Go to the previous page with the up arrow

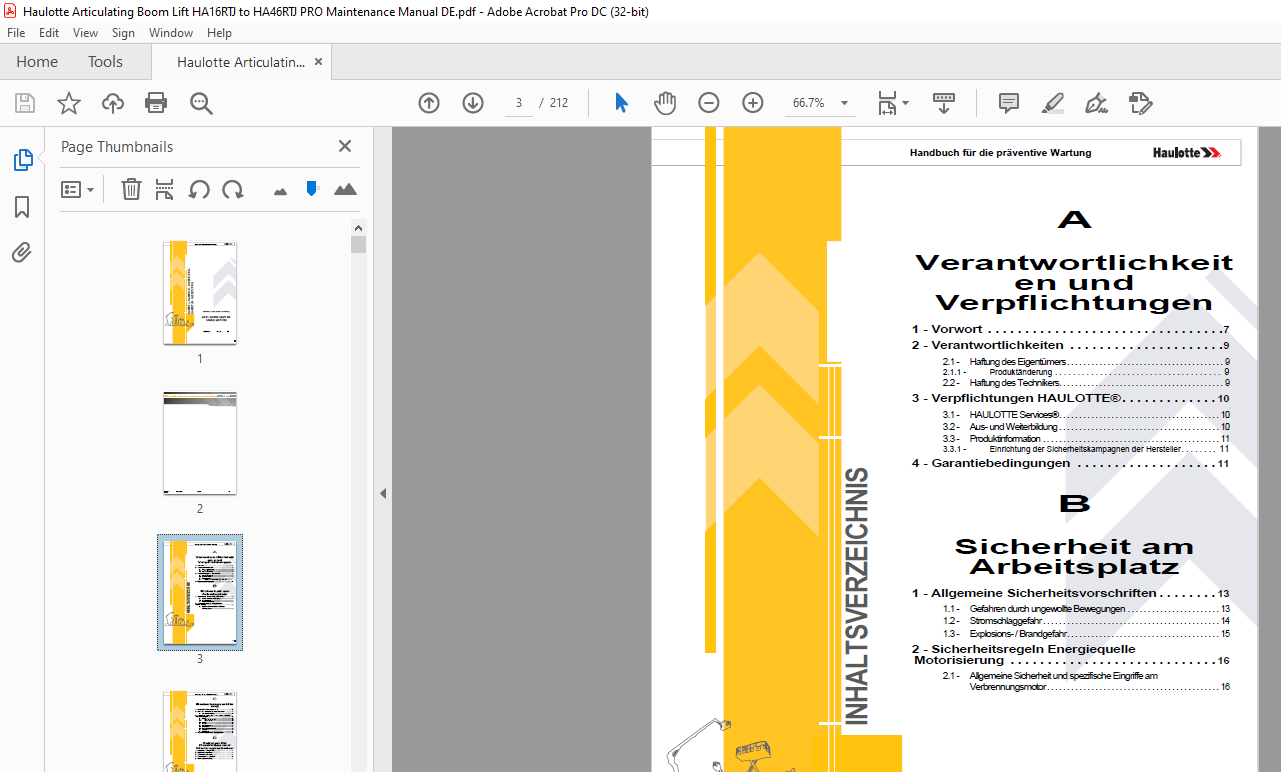pyautogui.click(x=429, y=103)
